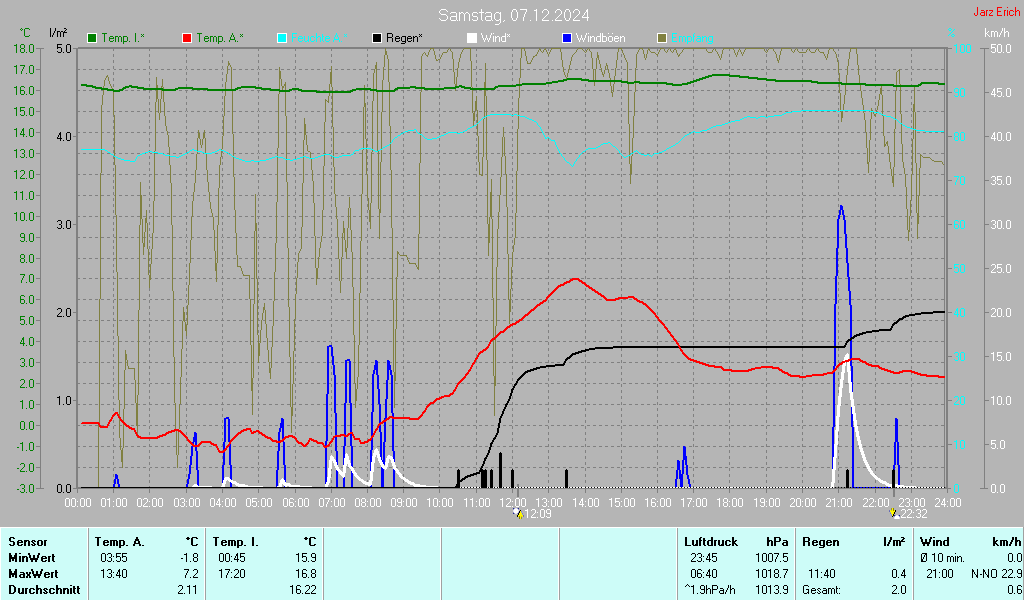Click the black Regen legend square
1024x600 pixels.
pos(377,39)
